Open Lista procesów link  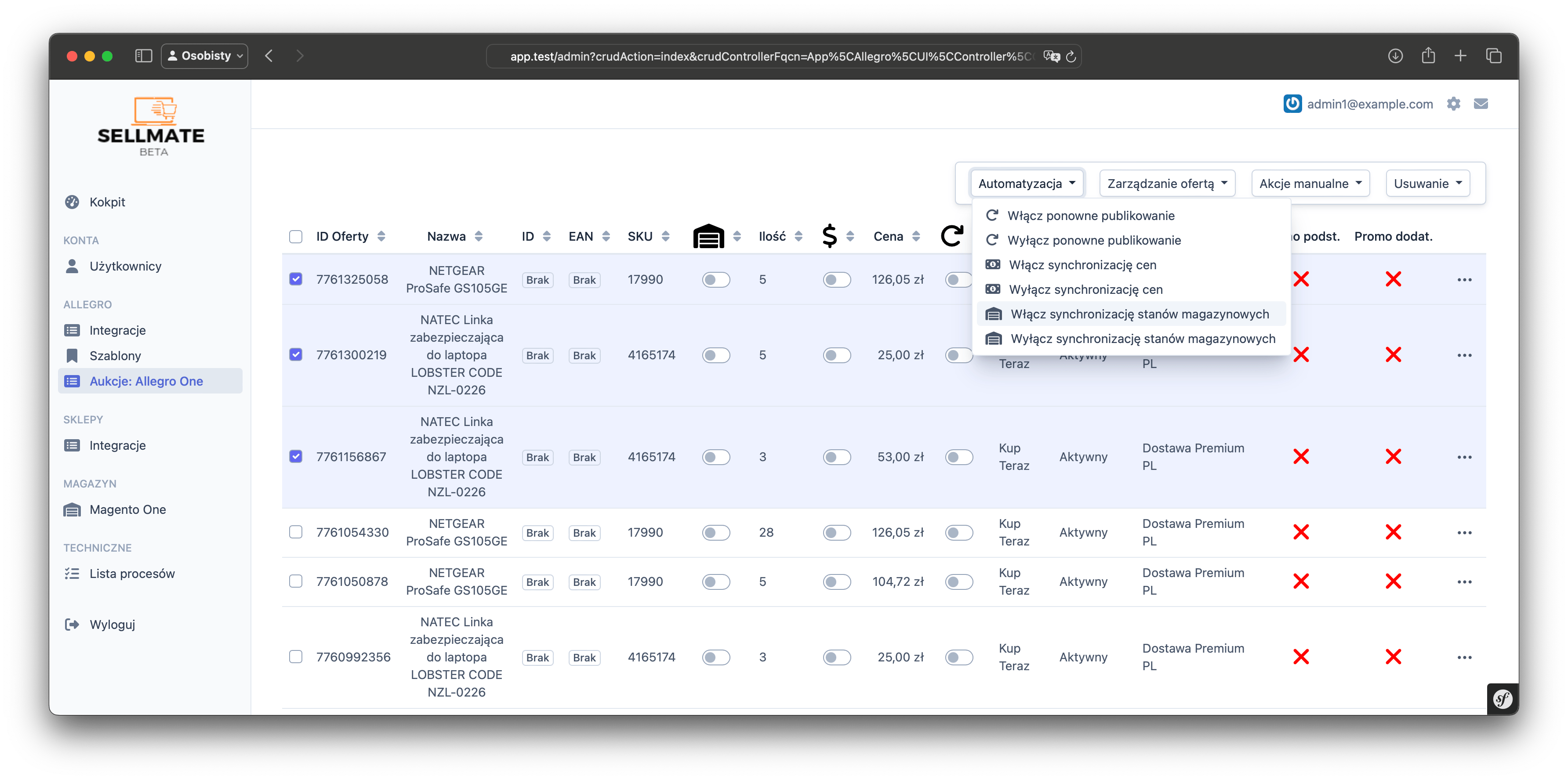tap(131, 574)
